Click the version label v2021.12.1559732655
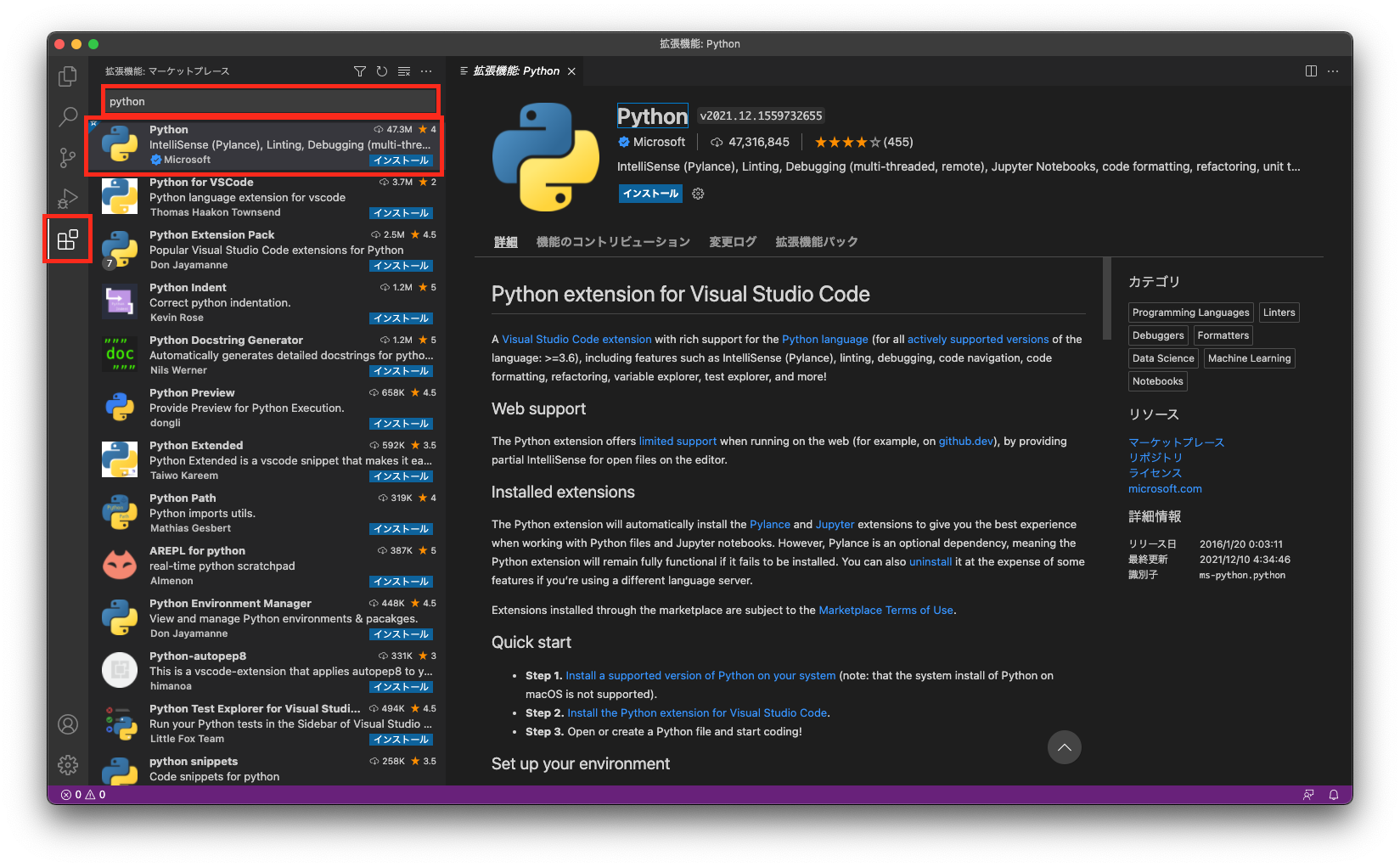Screen dimensions: 1400x867 pyautogui.click(x=761, y=115)
